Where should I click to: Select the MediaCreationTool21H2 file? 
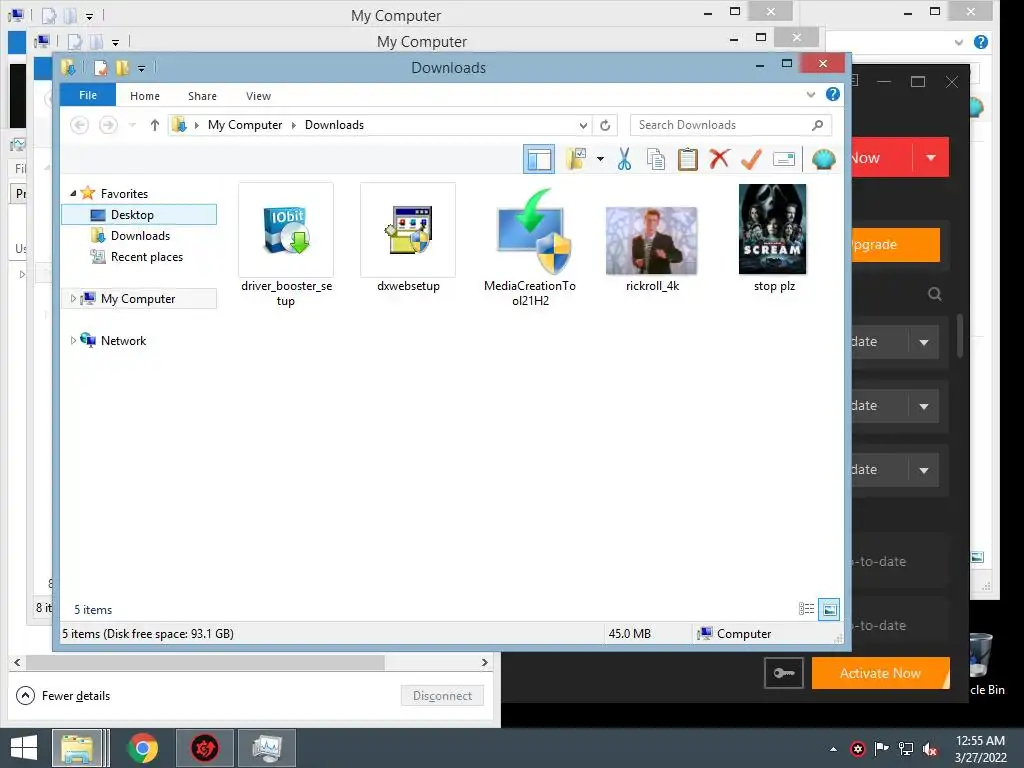tap(530, 246)
